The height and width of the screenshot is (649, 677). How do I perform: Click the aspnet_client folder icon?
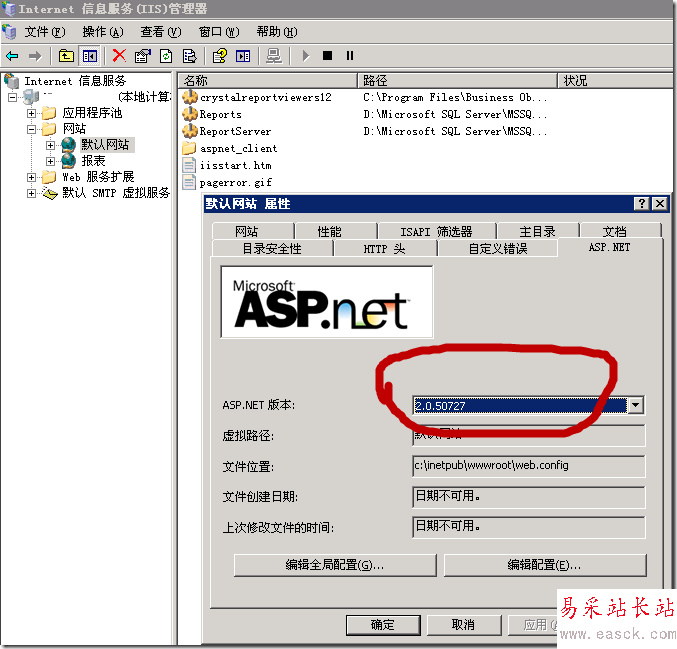pos(189,148)
